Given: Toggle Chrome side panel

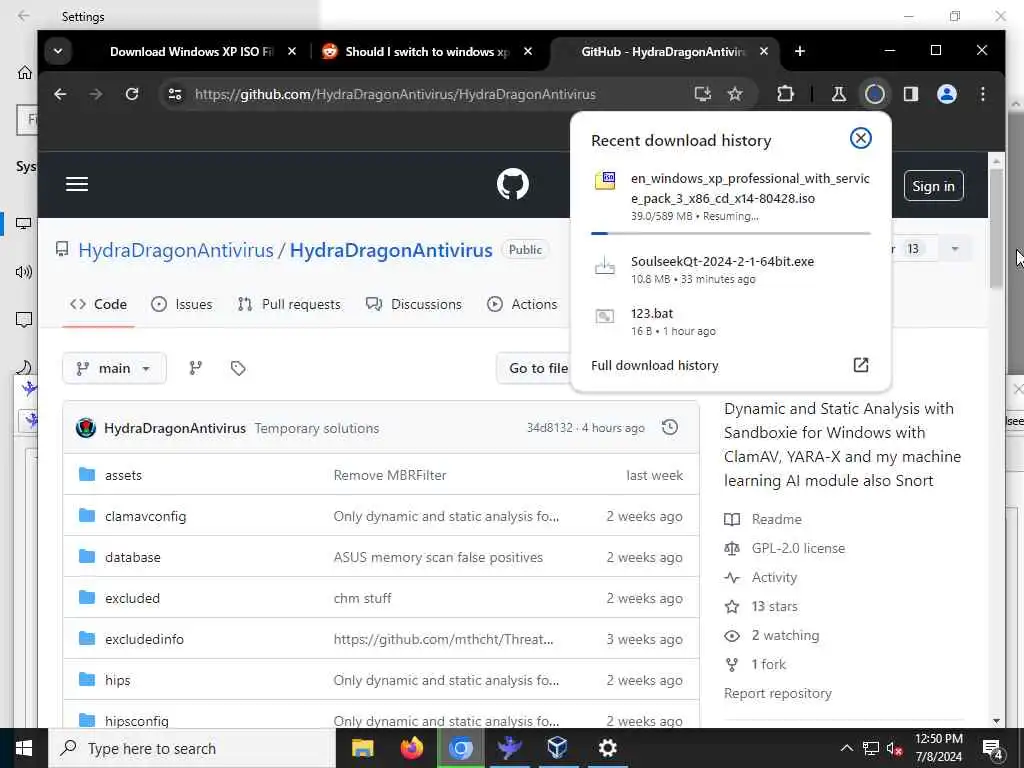Looking at the screenshot, I should click(910, 94).
